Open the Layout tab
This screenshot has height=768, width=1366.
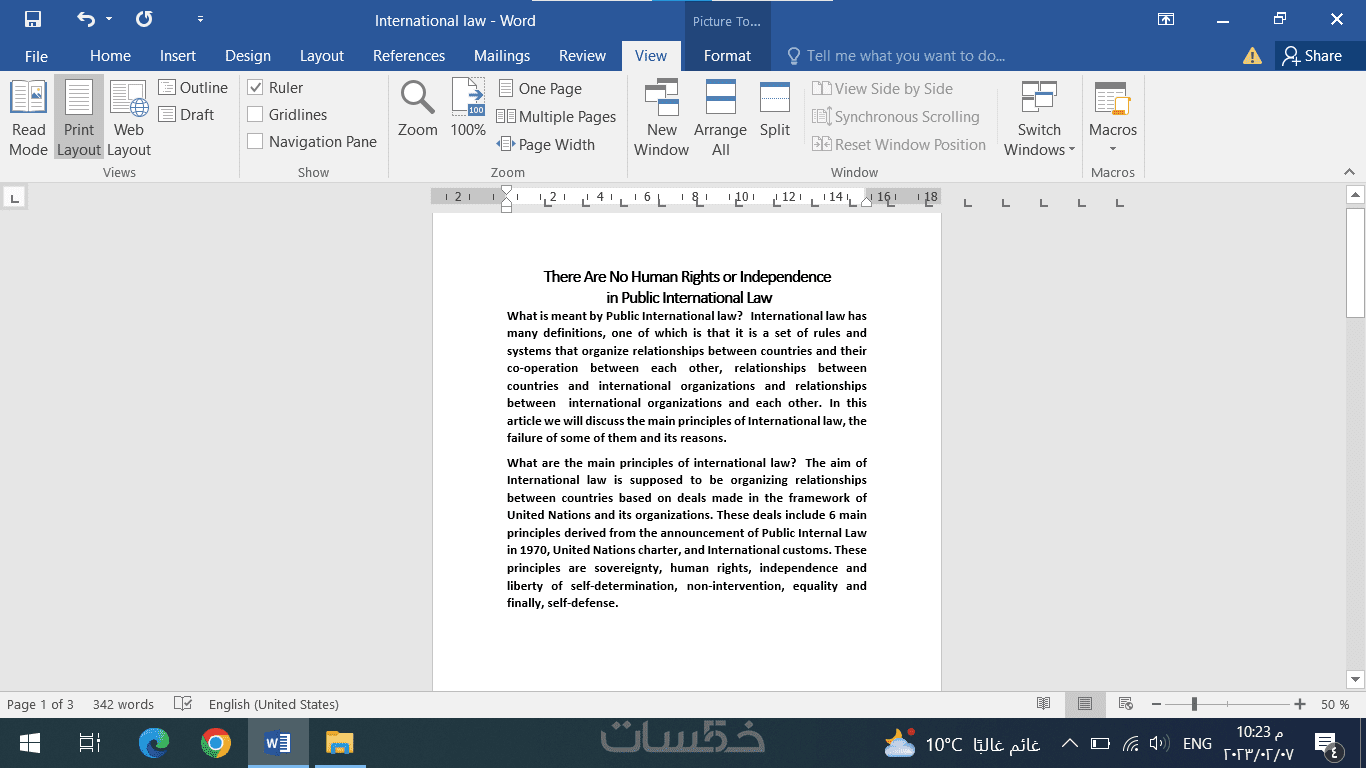(x=322, y=56)
